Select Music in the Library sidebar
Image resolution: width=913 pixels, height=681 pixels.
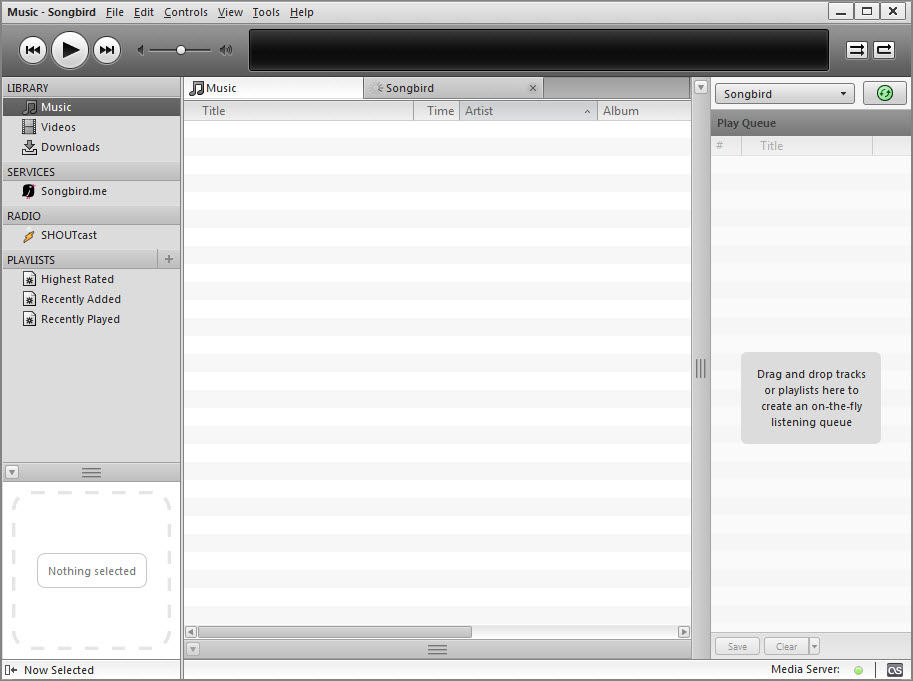coord(91,107)
